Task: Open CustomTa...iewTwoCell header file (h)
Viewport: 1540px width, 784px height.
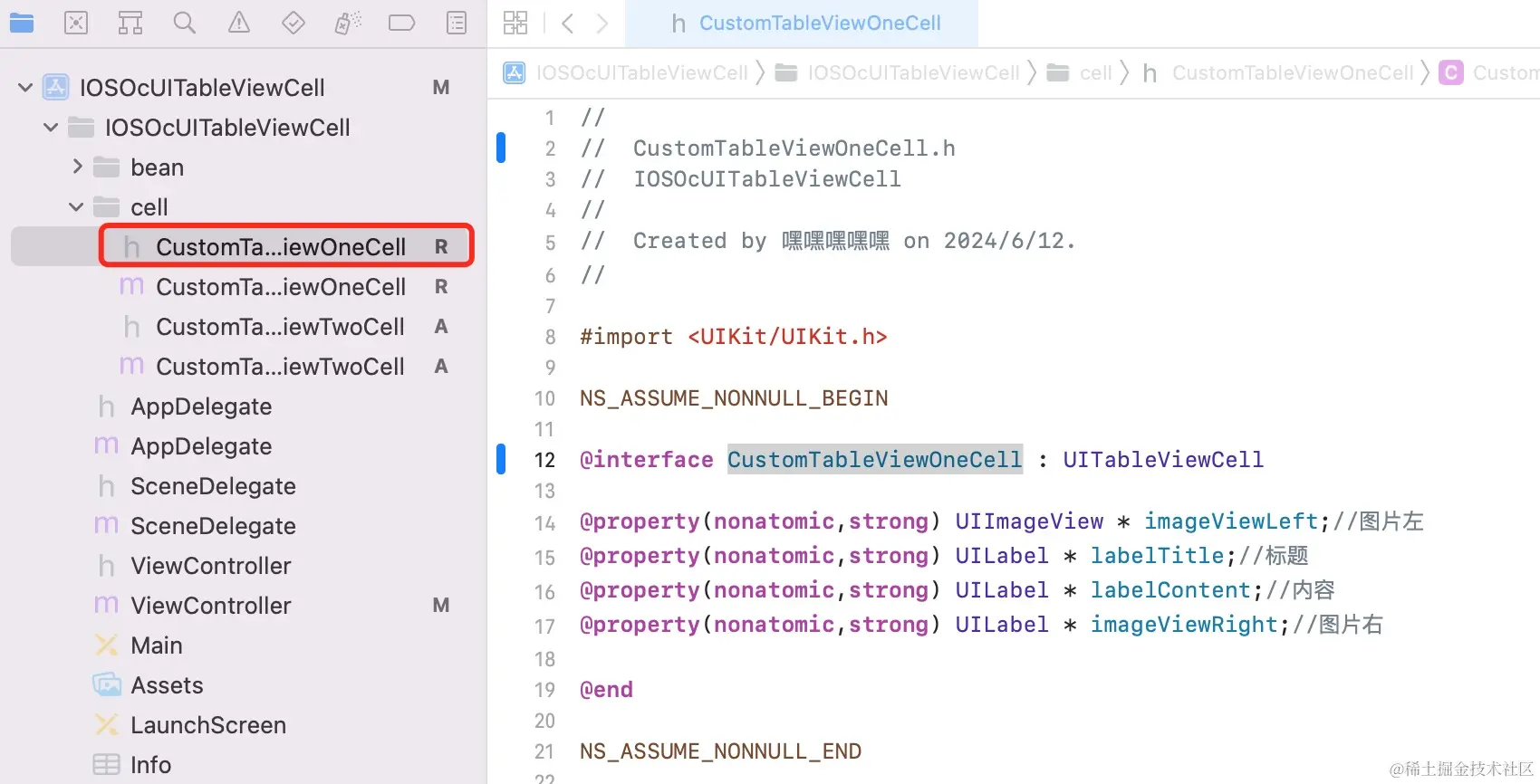Action: pos(241,327)
